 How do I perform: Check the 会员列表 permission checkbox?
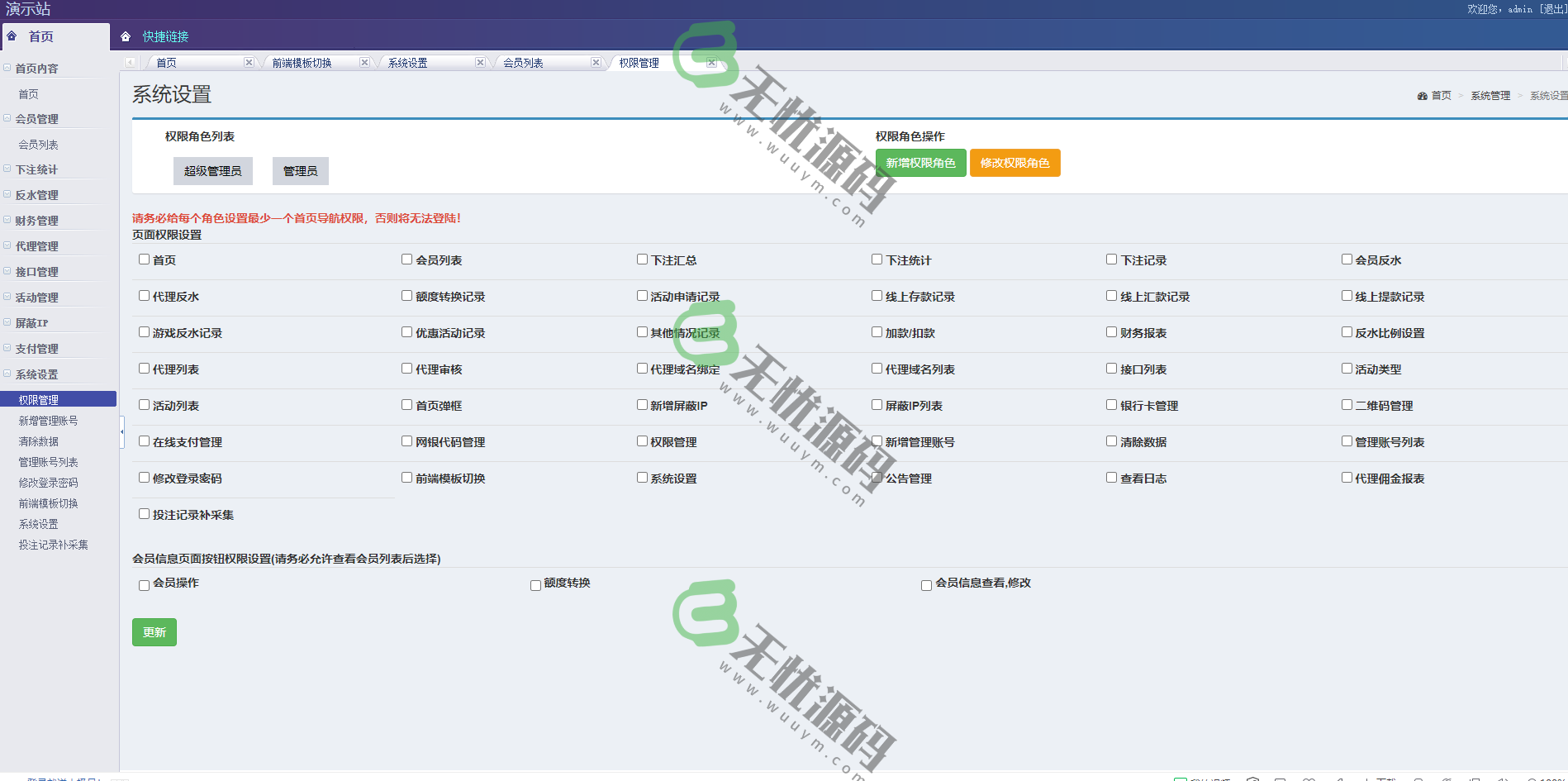tap(406, 260)
